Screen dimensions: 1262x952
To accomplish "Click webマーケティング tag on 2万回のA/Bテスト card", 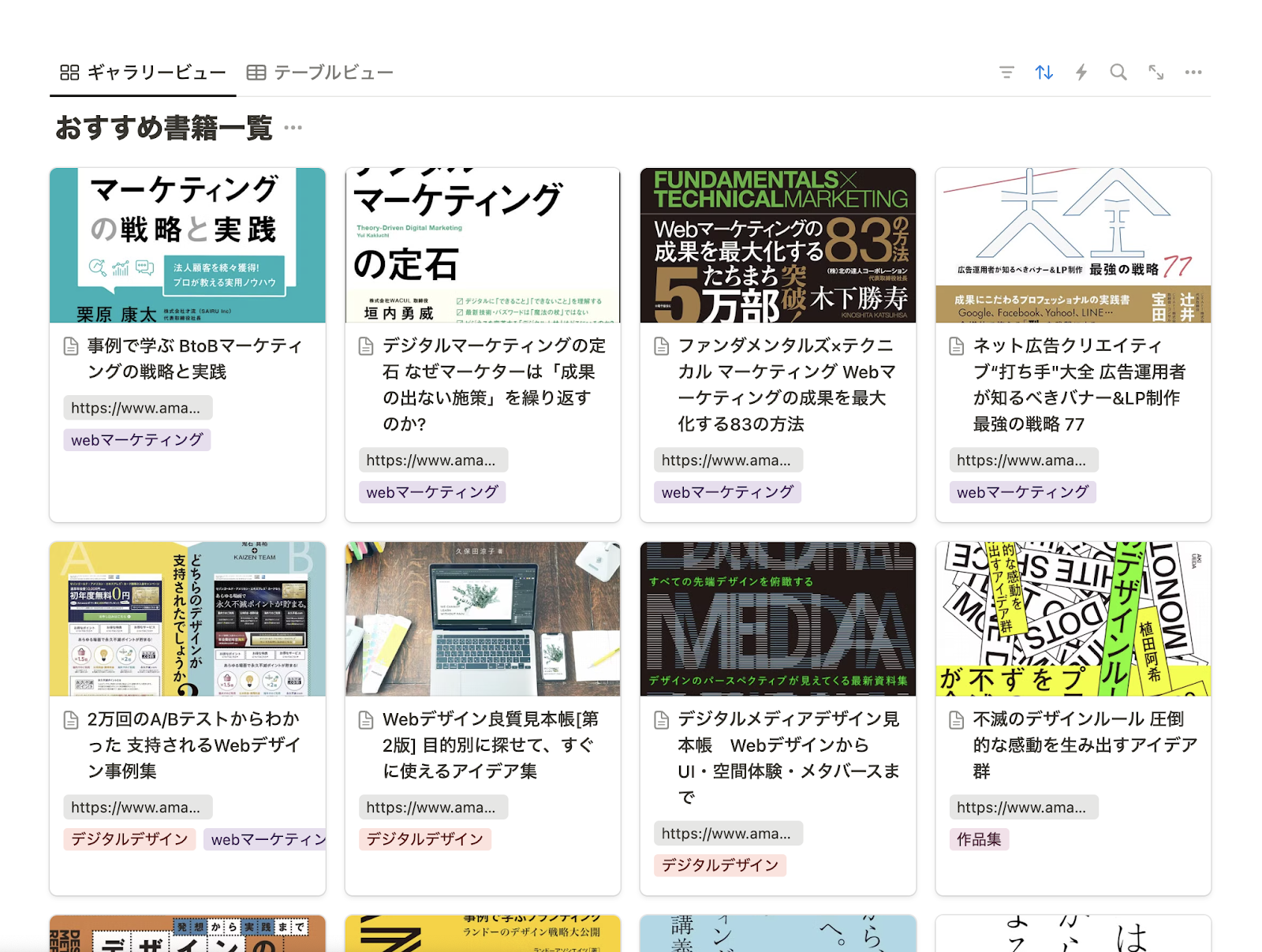I will pos(265,839).
